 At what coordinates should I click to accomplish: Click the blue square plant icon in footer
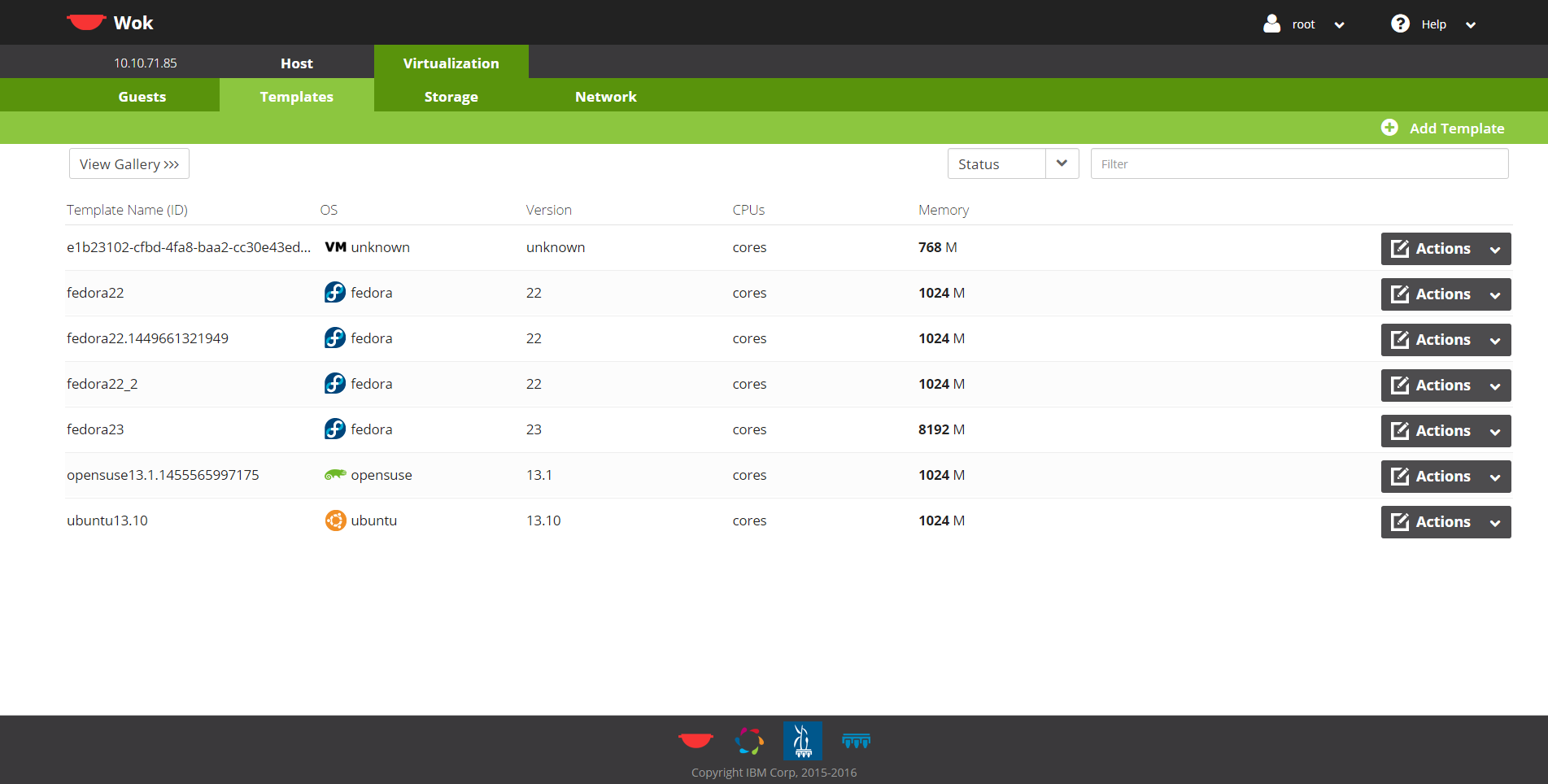pyautogui.click(x=802, y=741)
